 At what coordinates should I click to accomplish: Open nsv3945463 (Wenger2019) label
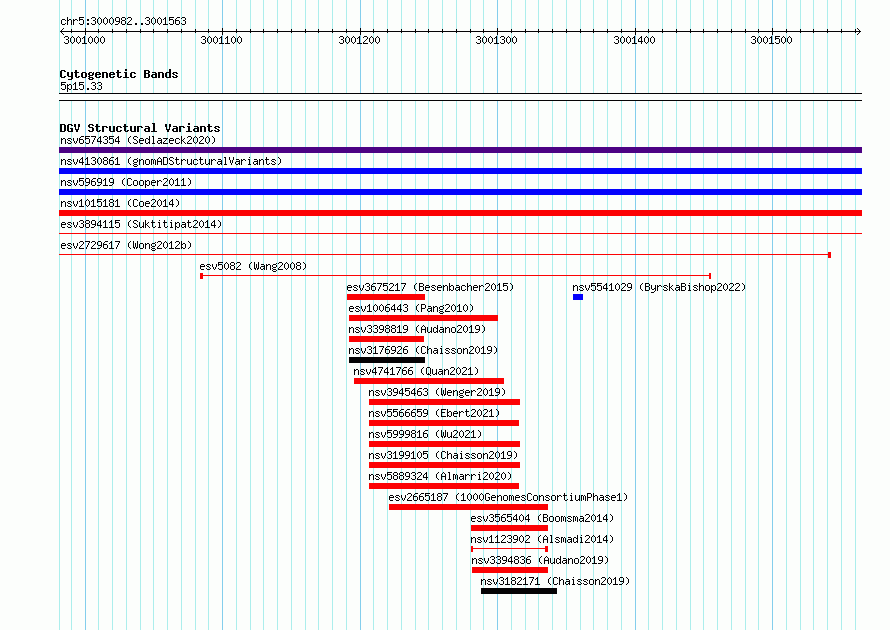436,392
